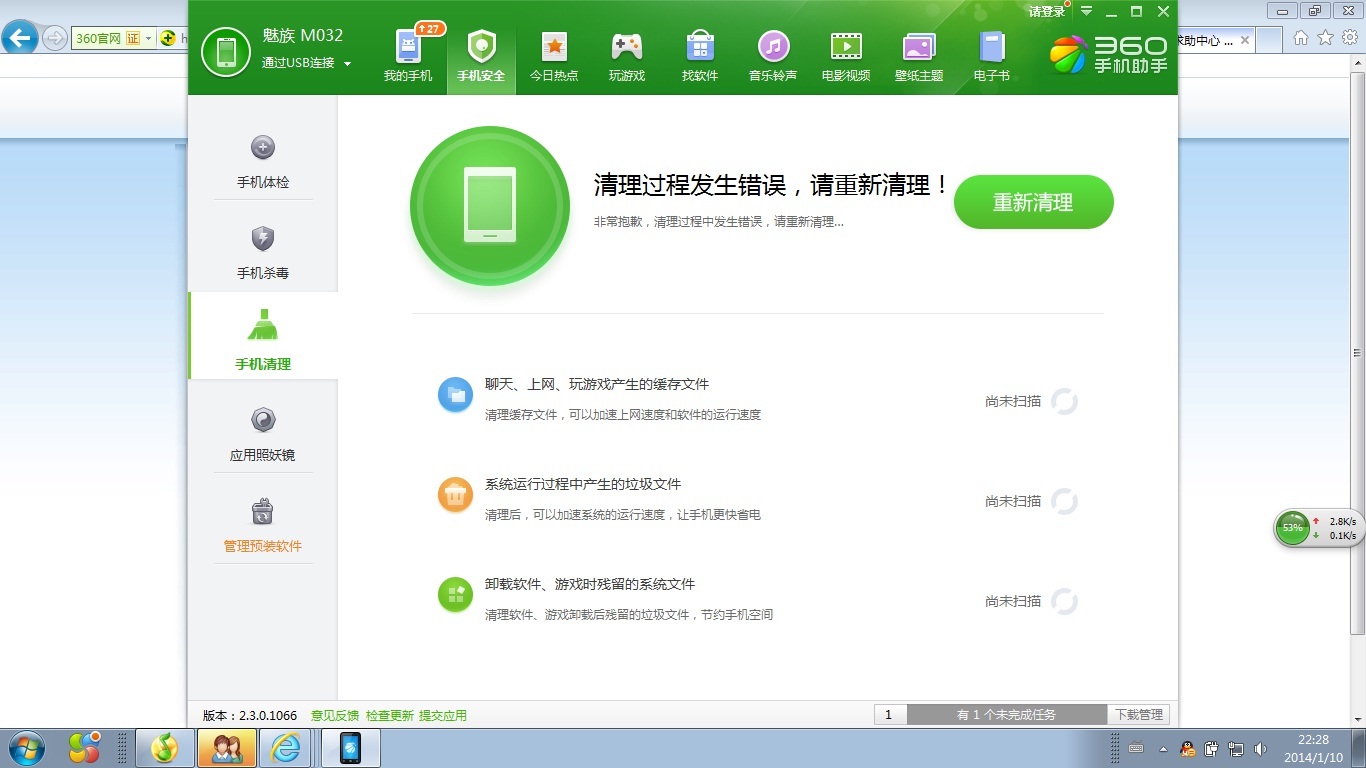Click 卸载软件、游戏时残留的系统文件 text
The height and width of the screenshot is (768, 1366).
coord(590,584)
